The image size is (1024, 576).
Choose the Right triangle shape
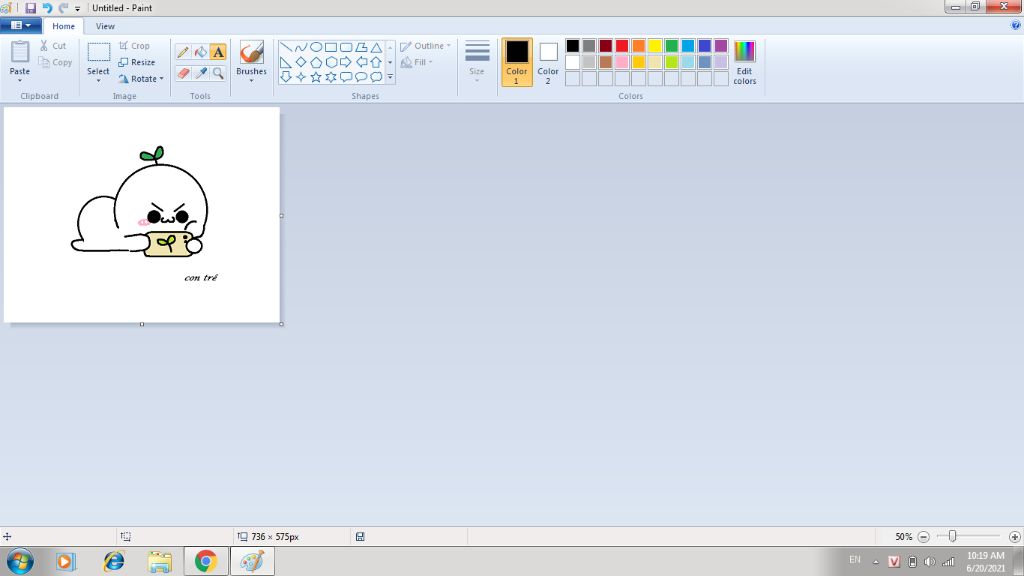point(286,62)
